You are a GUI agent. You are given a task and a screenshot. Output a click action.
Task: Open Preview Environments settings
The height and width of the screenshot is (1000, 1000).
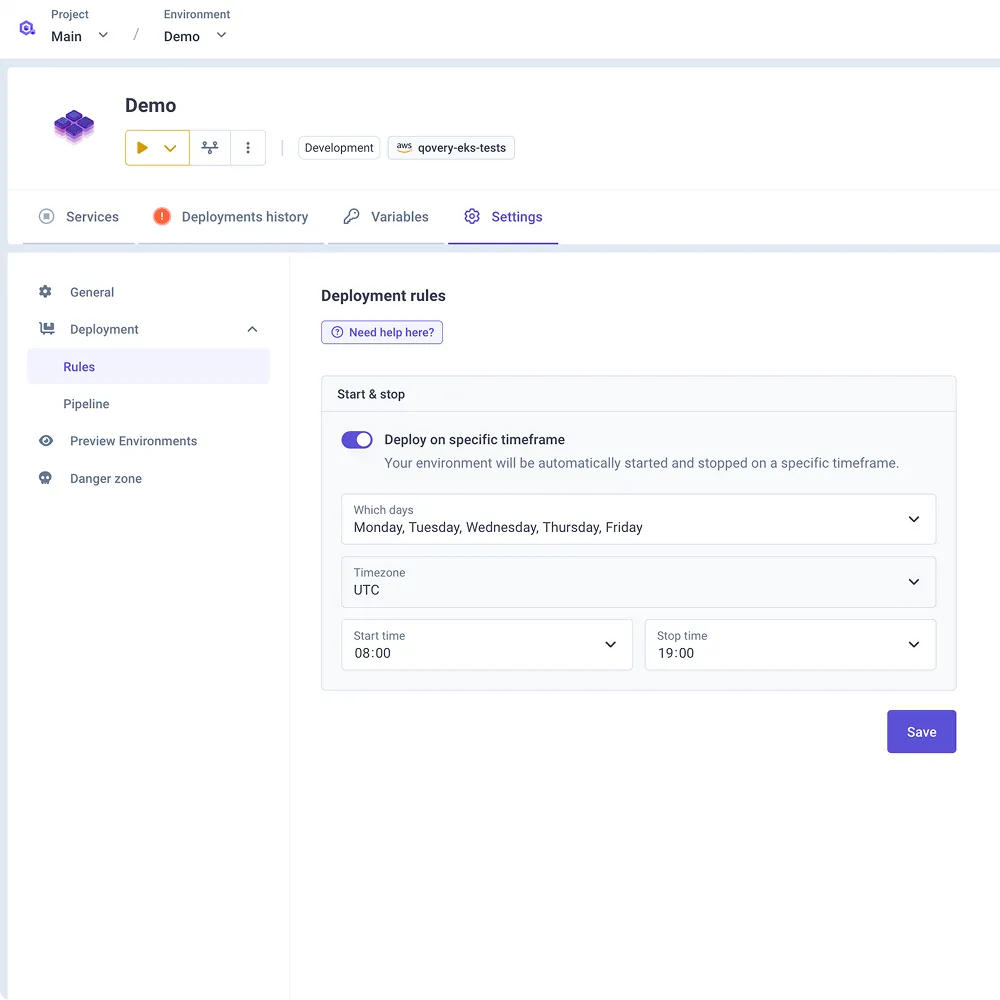pyautogui.click(x=149, y=441)
